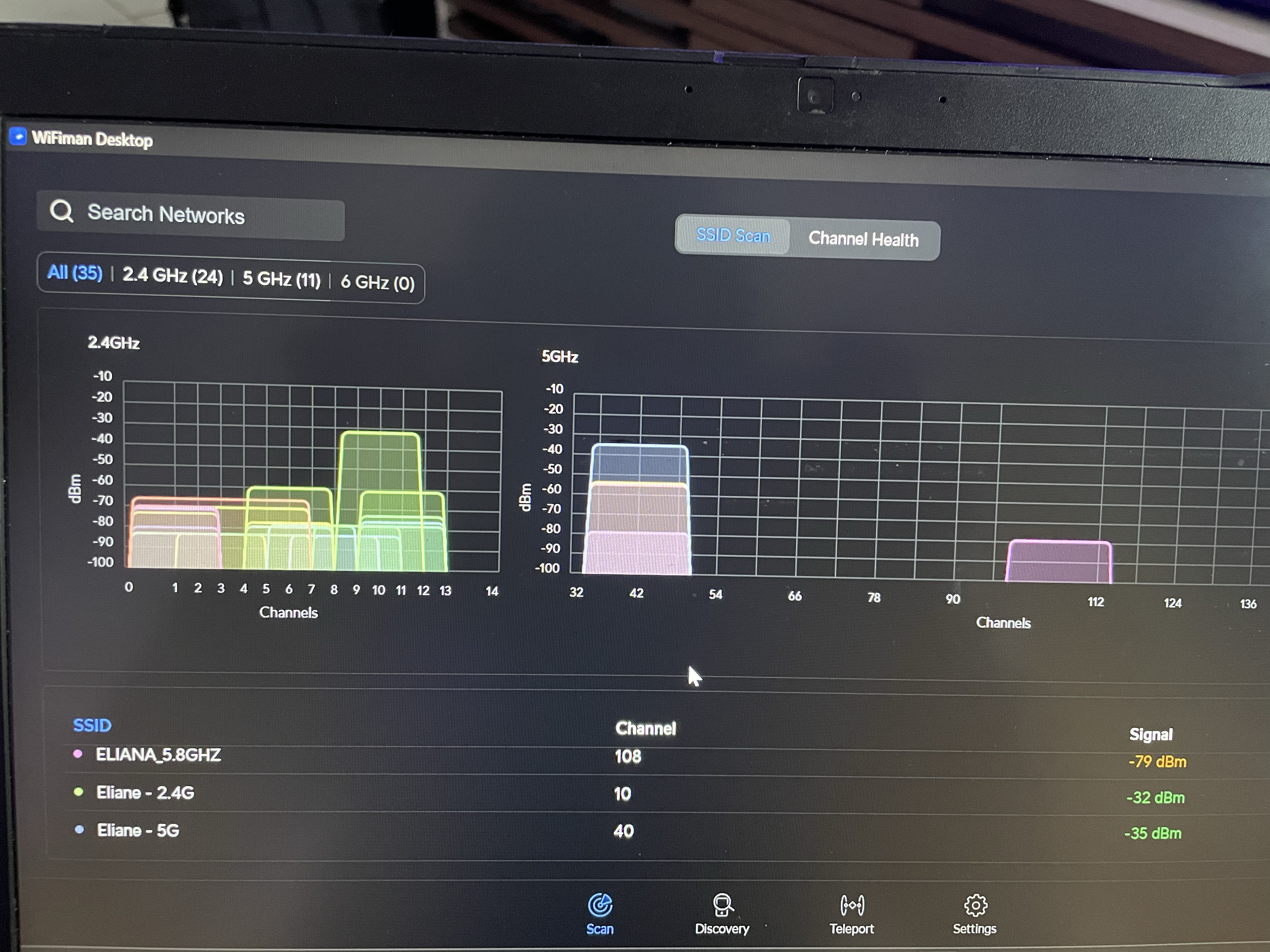Screen dimensions: 1270x952
Task: Select the ELIANA_5.8GHZ network row
Action: pyautogui.click(x=158, y=755)
